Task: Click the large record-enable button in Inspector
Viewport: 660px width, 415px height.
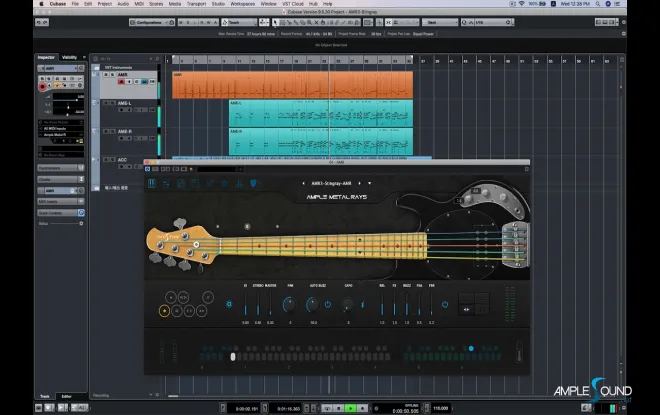Action: point(42,87)
